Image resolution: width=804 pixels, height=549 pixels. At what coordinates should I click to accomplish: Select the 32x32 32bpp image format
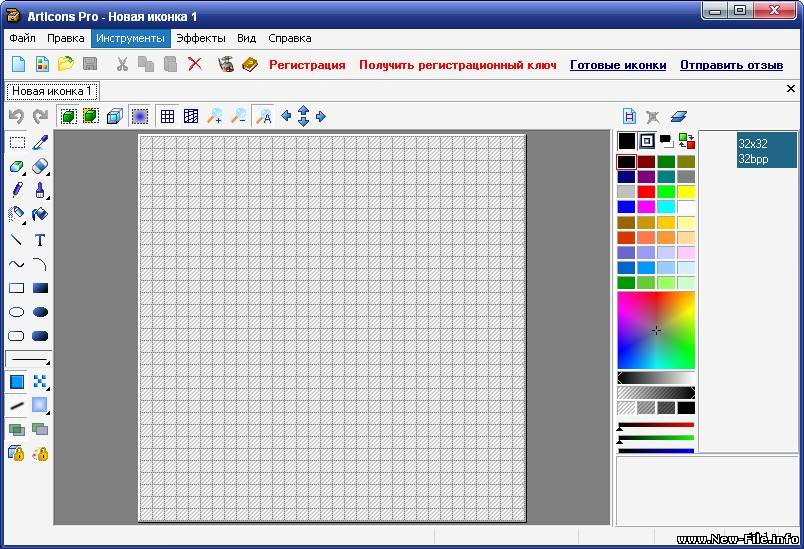[767, 150]
